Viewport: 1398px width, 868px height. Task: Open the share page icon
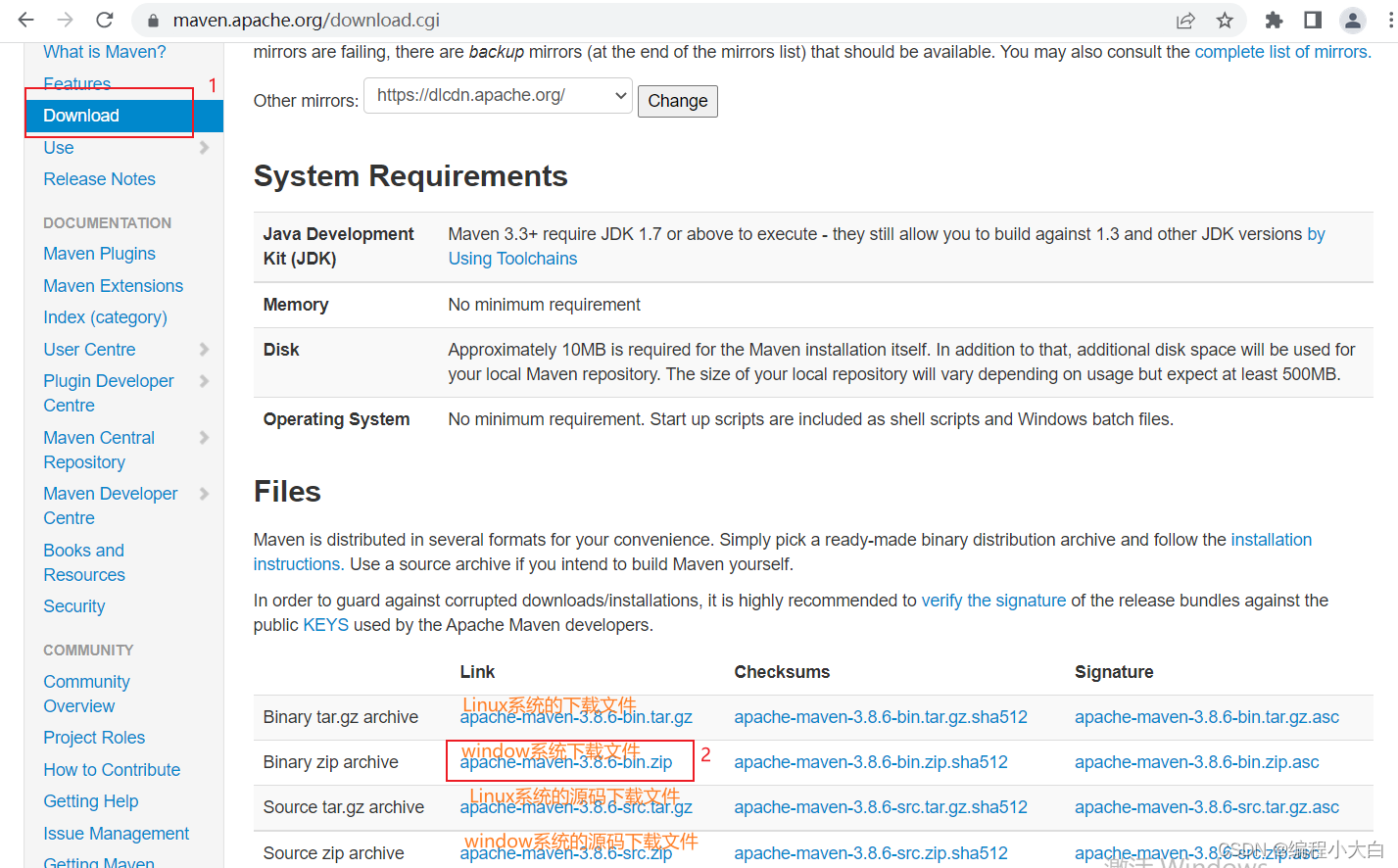pos(1185,20)
